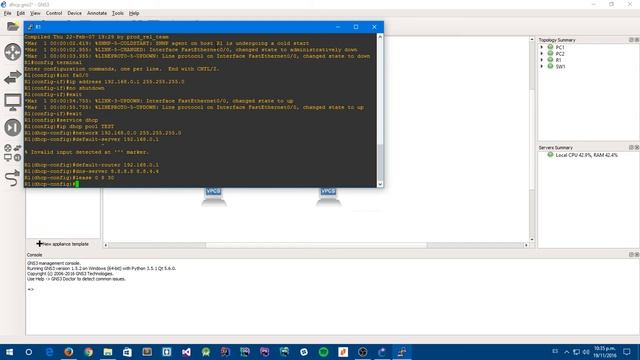Open the View menu
The height and width of the screenshot is (360, 640).
[x=35, y=13]
